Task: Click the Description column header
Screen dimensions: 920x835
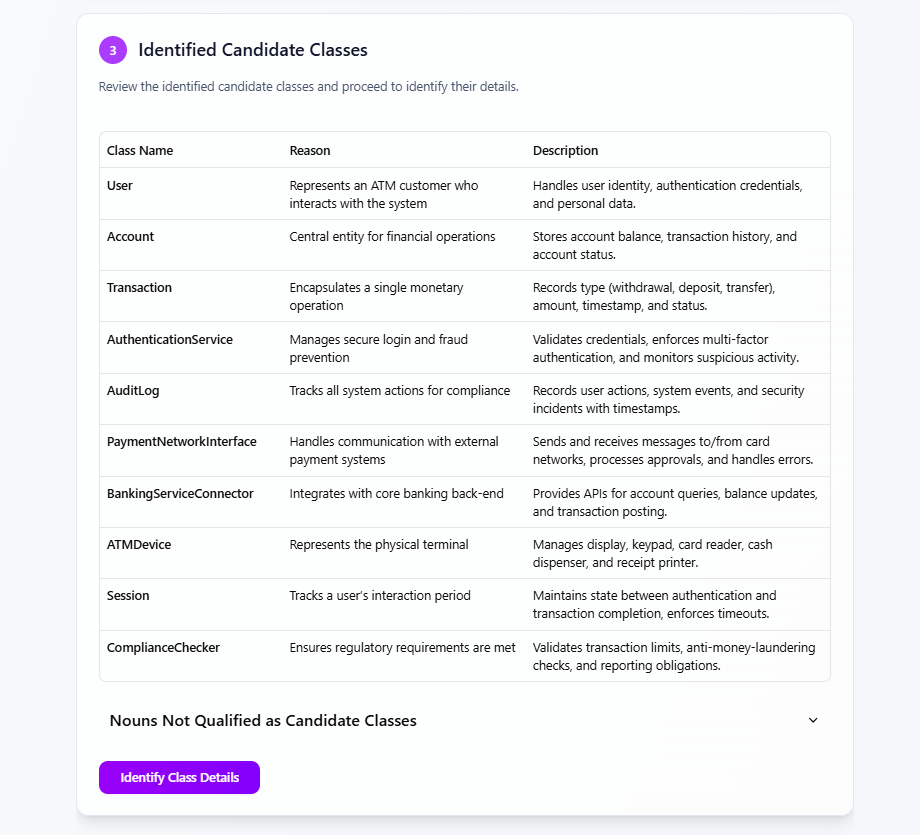Action: click(x=565, y=150)
